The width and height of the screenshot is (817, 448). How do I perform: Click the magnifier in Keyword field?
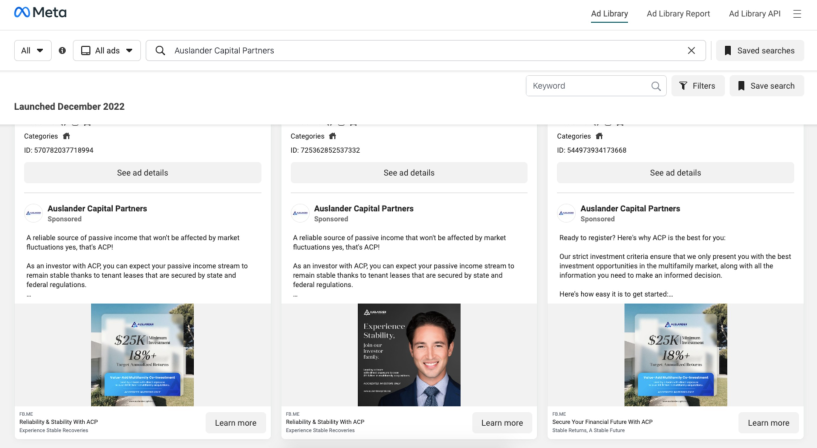pos(655,86)
